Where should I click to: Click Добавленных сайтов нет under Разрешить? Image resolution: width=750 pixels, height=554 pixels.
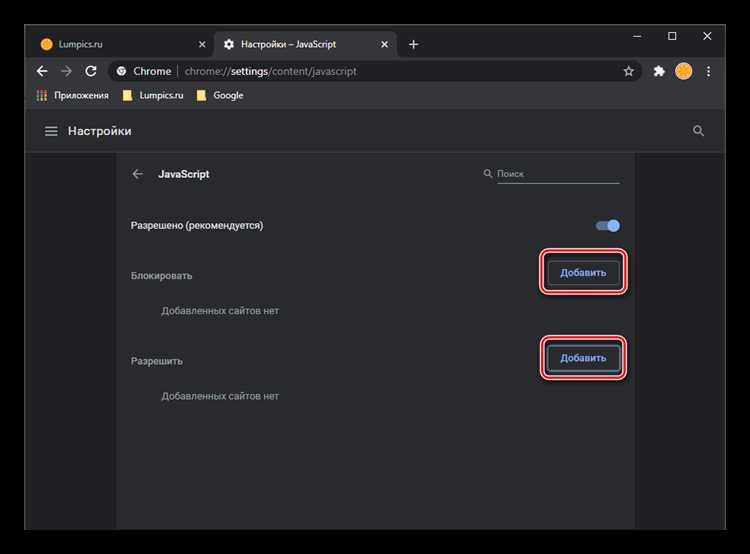(220, 396)
